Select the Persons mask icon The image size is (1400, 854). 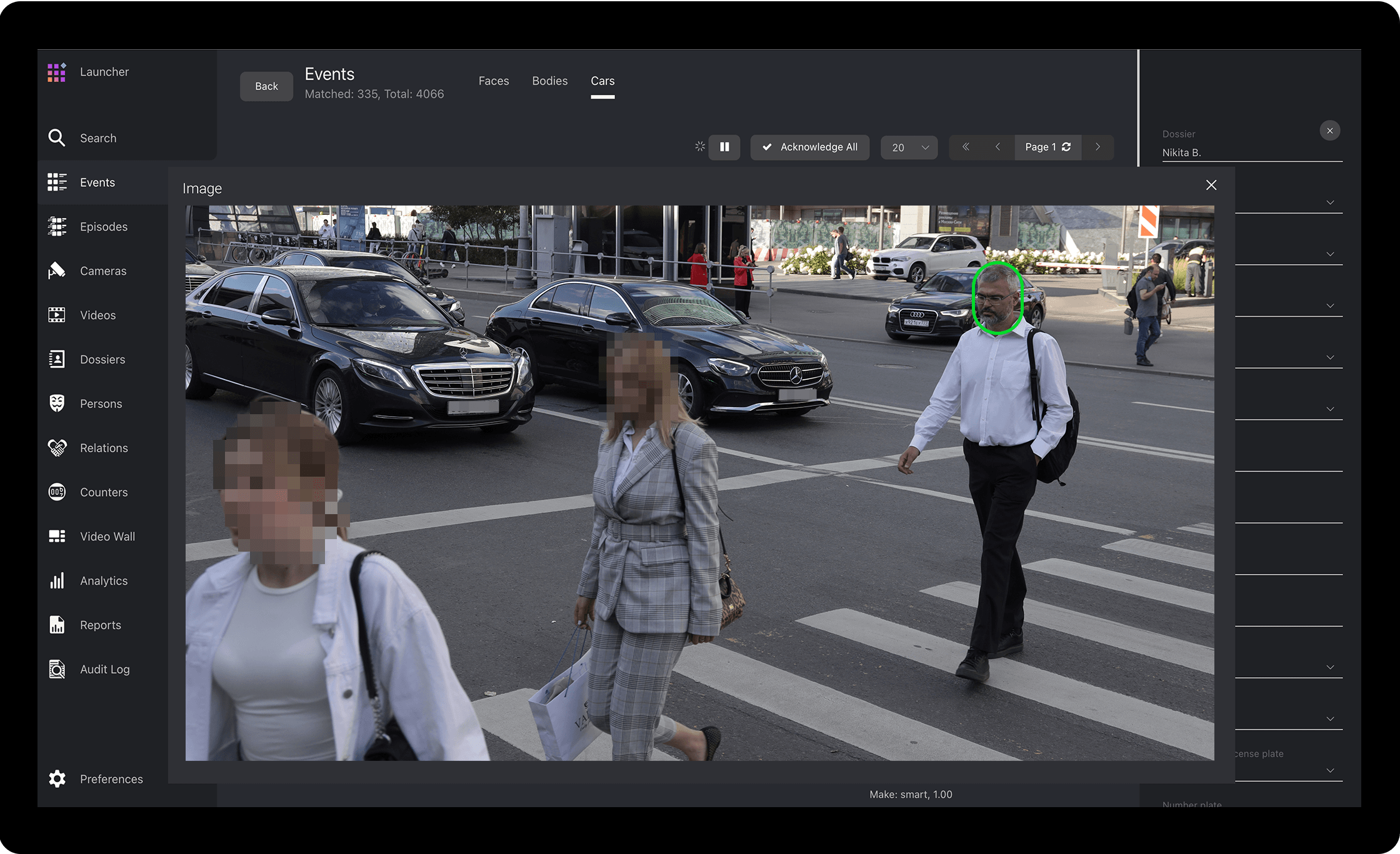[x=57, y=404]
